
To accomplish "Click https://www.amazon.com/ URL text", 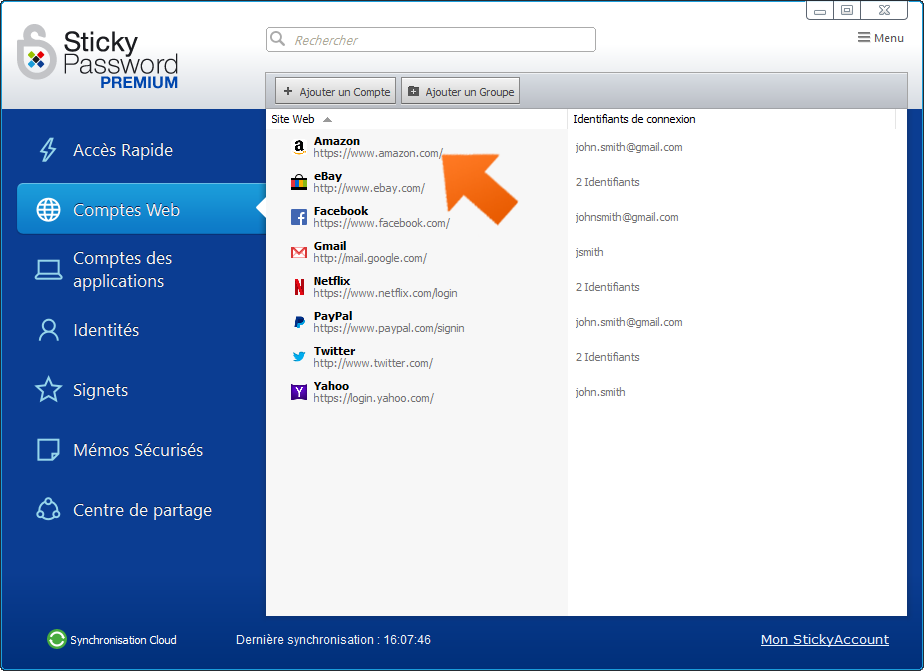I will 378,153.
